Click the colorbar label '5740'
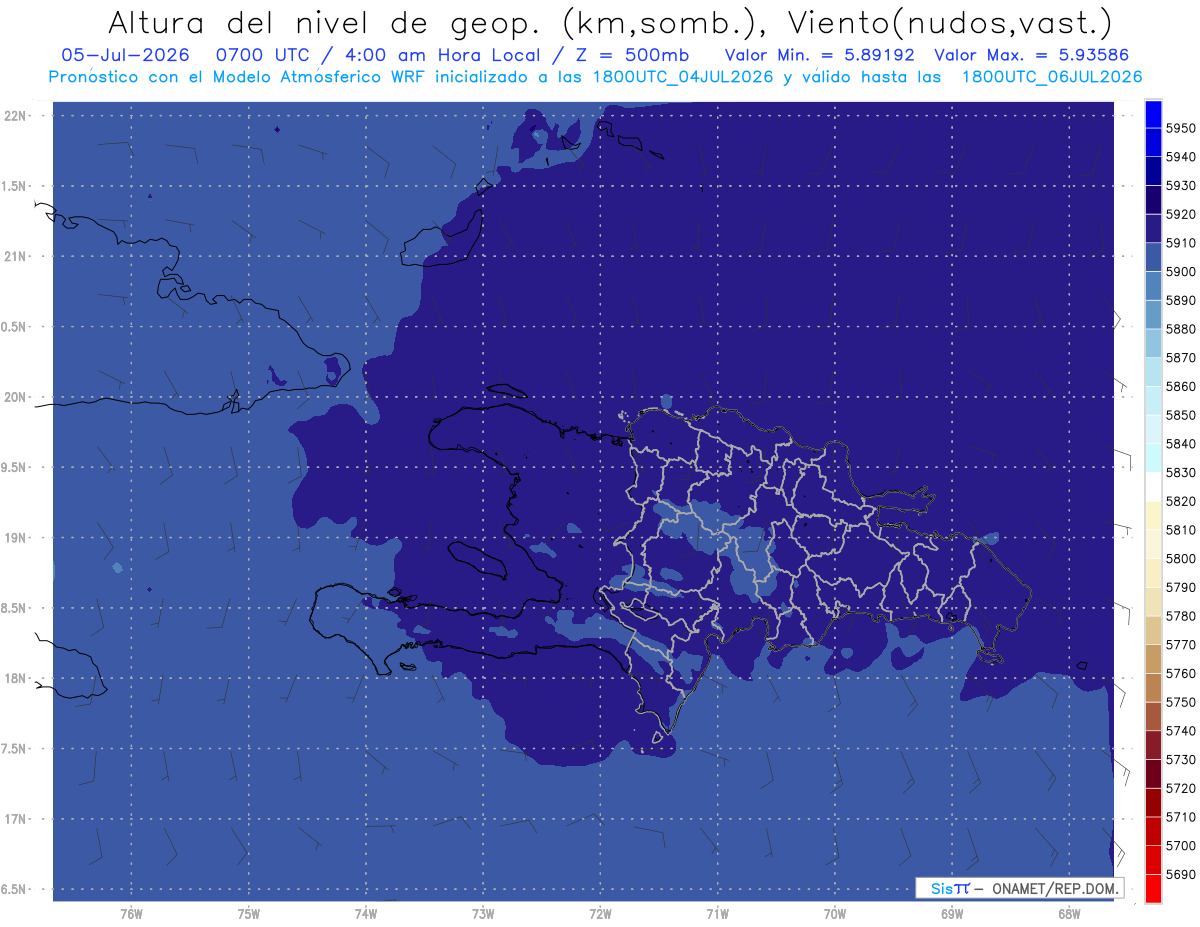 coord(1180,731)
